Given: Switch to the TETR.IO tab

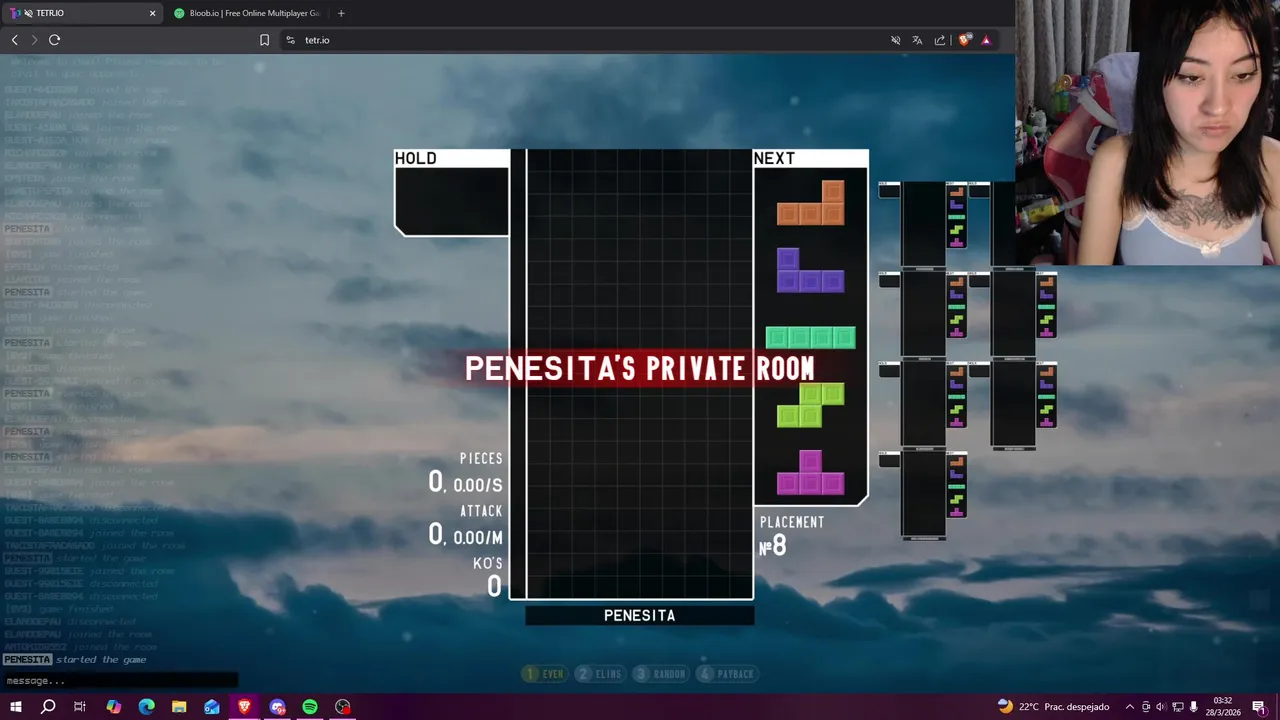Looking at the screenshot, I should point(83,13).
